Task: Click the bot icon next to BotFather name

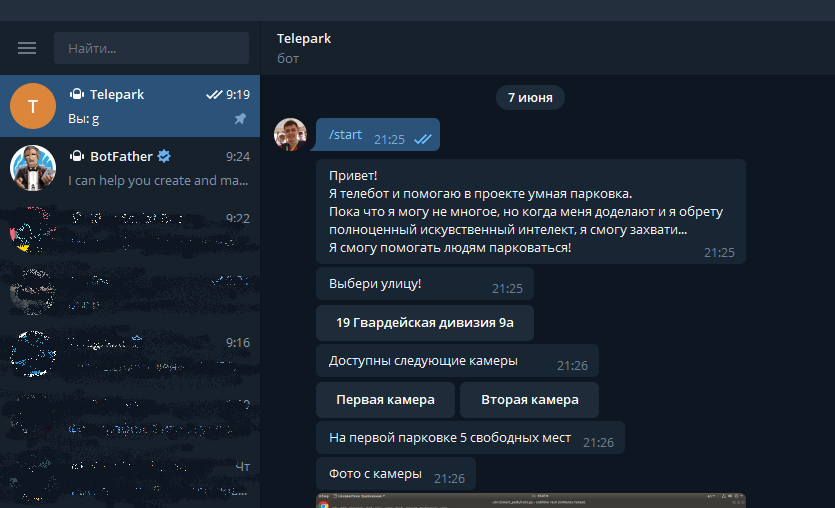Action: pyautogui.click(x=77, y=156)
